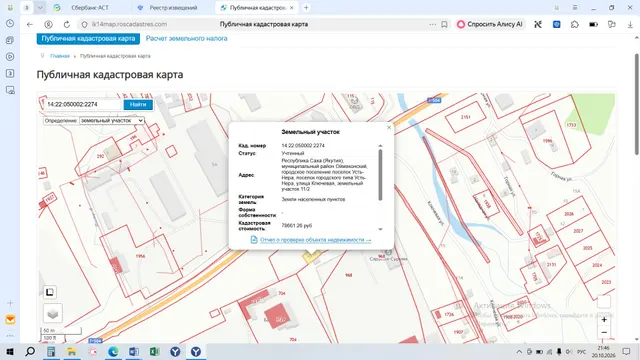The width and height of the screenshot is (640, 360).
Task: Open the battery saver icon in the toolbar
Action: (x=593, y=24)
